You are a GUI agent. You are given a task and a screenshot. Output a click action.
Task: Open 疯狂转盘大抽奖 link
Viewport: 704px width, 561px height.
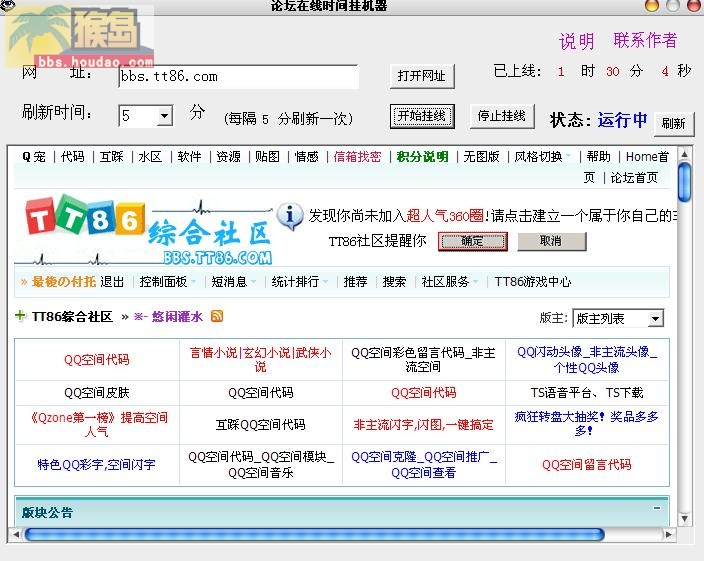(x=587, y=424)
